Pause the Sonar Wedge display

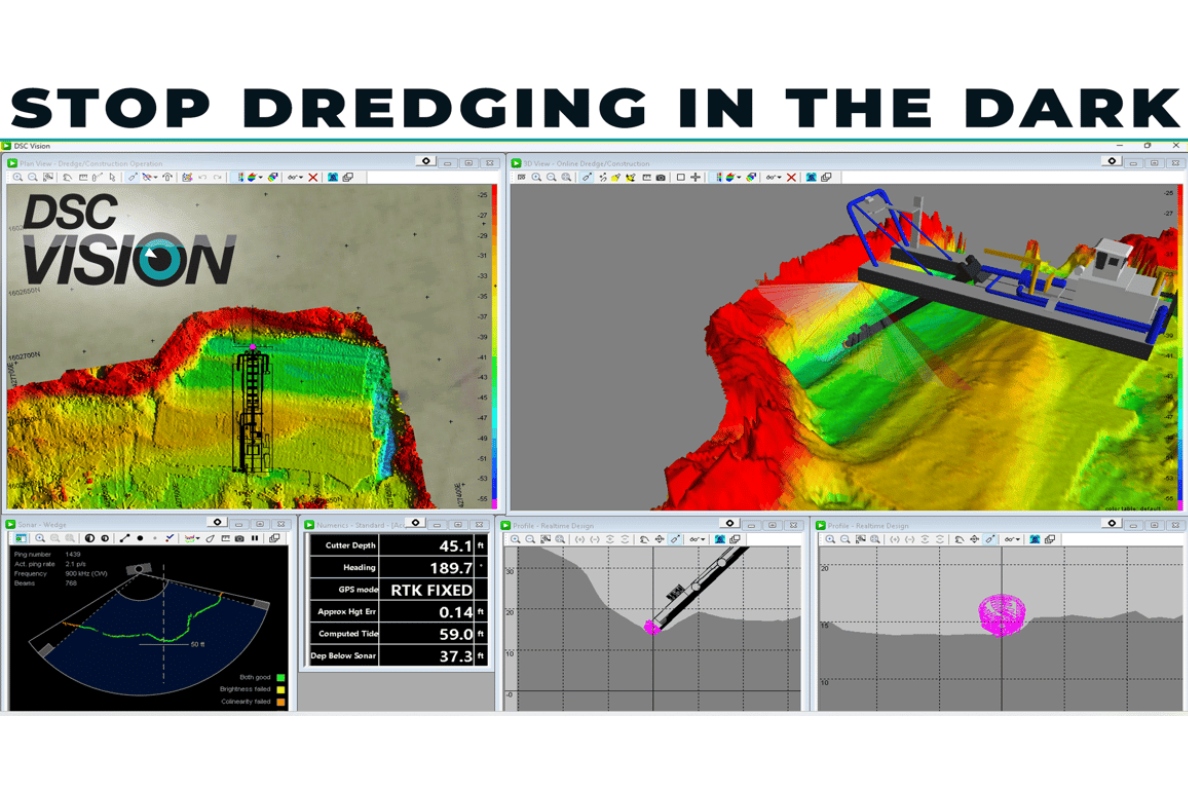click(x=255, y=538)
